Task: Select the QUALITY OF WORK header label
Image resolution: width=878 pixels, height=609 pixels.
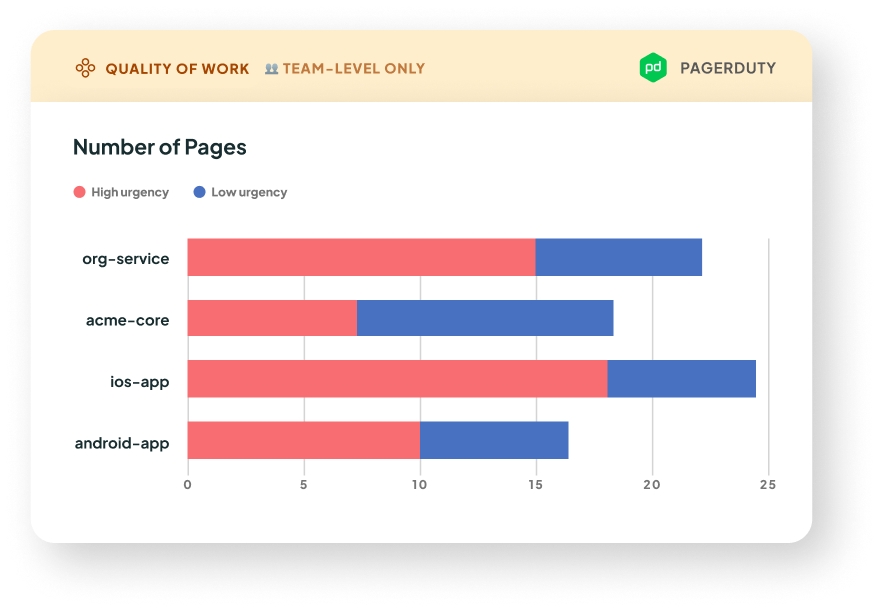Action: [177, 69]
